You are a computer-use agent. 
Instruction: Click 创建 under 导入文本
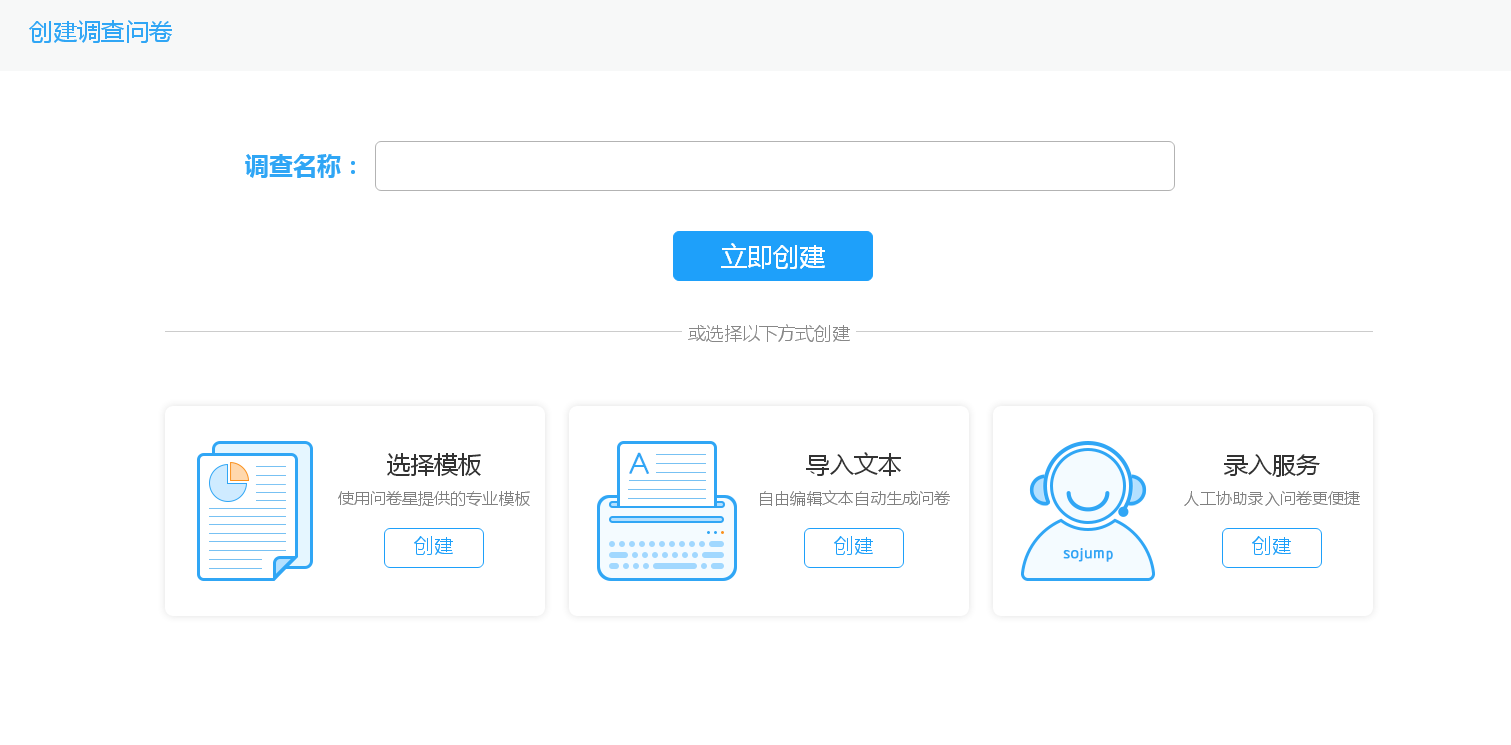854,548
